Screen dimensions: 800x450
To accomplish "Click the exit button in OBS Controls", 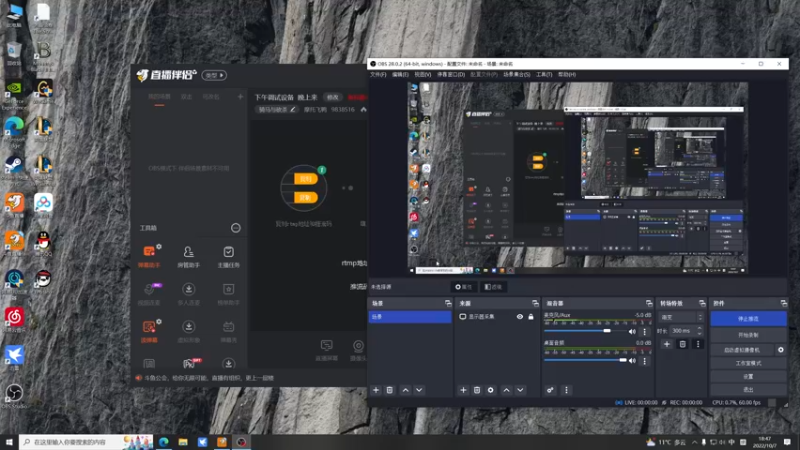I will (x=748, y=390).
